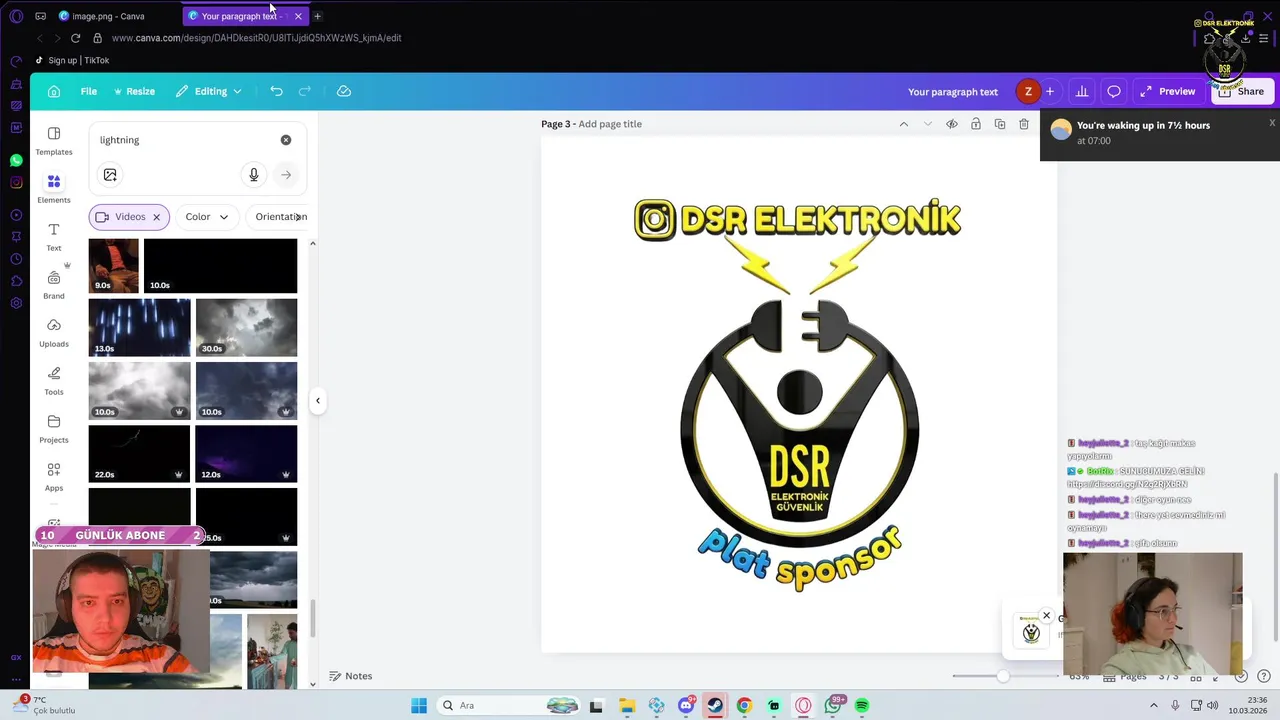Remove the Videos filter chip

[156, 217]
